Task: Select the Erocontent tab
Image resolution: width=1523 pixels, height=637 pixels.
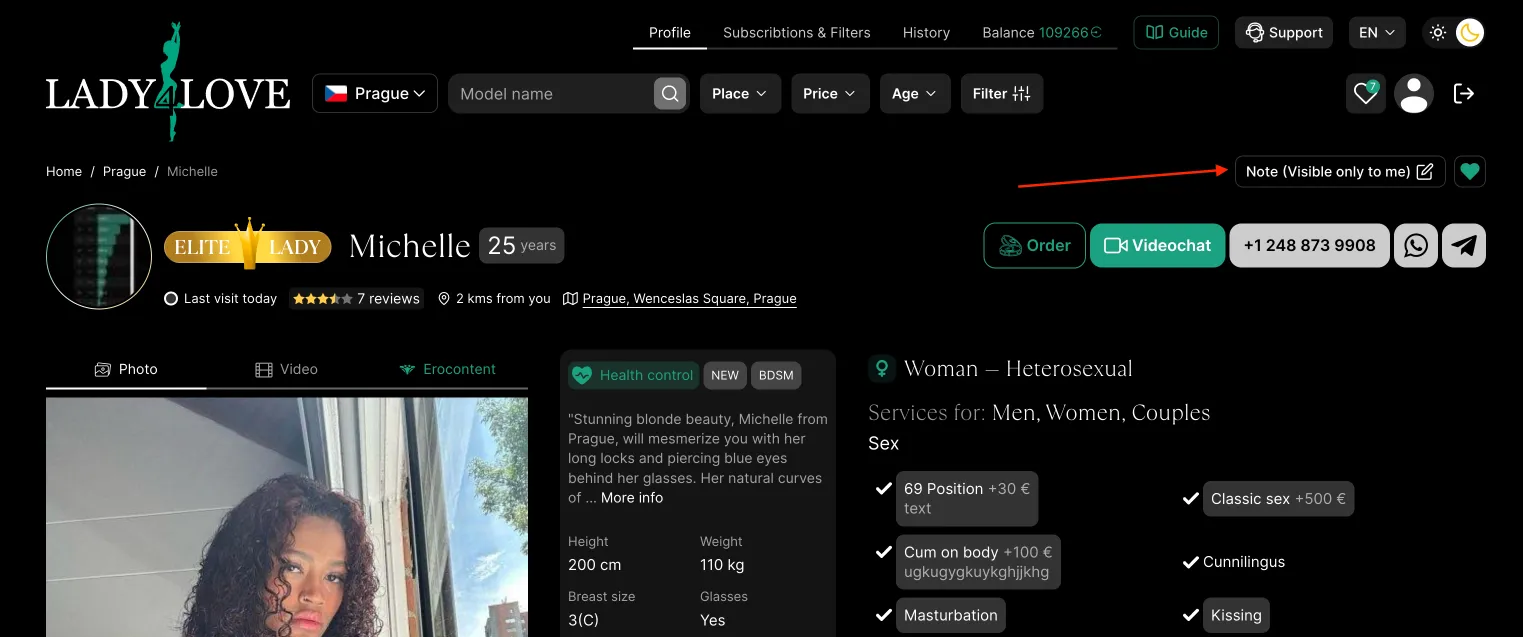Action: (447, 369)
